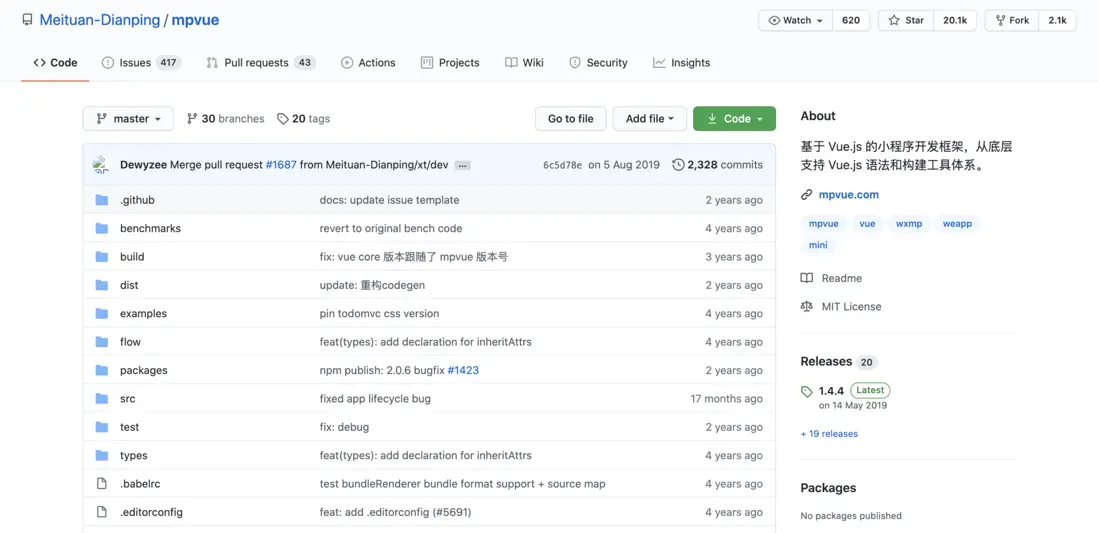Expand the commit message ellipsis

(462, 165)
